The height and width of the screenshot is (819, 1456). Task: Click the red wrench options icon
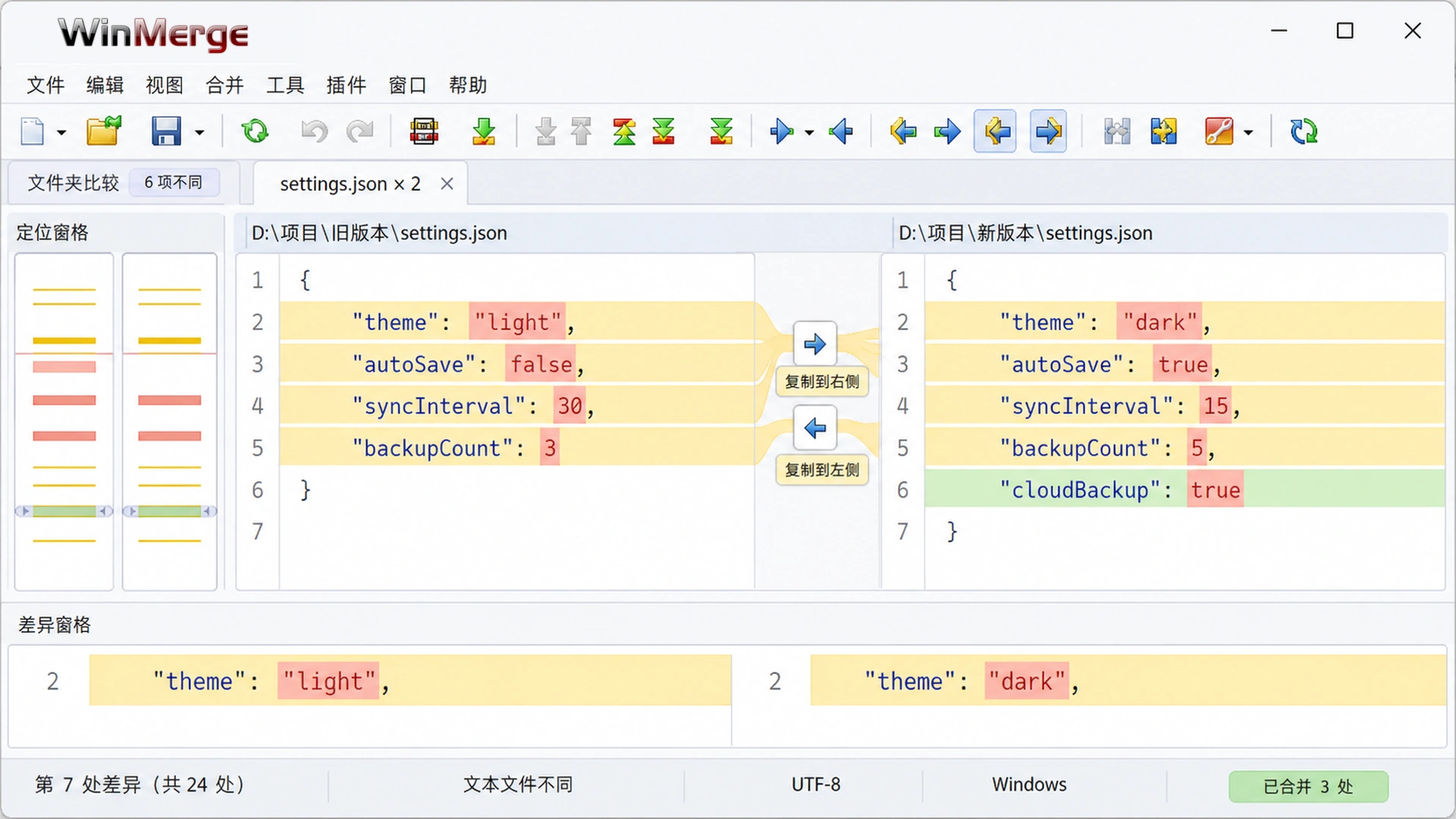click(1219, 131)
